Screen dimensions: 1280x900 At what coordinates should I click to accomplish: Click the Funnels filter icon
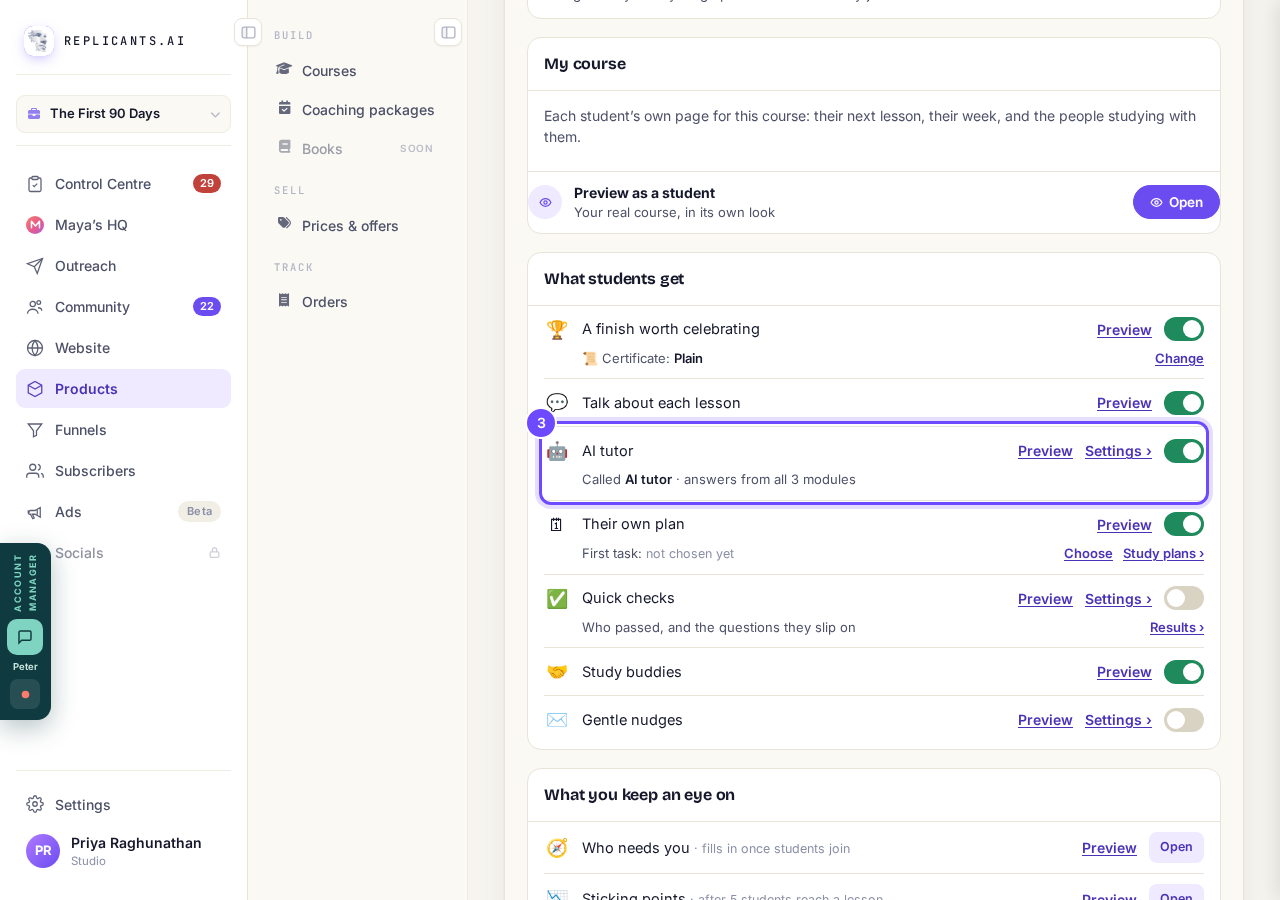pyautogui.click(x=35, y=430)
